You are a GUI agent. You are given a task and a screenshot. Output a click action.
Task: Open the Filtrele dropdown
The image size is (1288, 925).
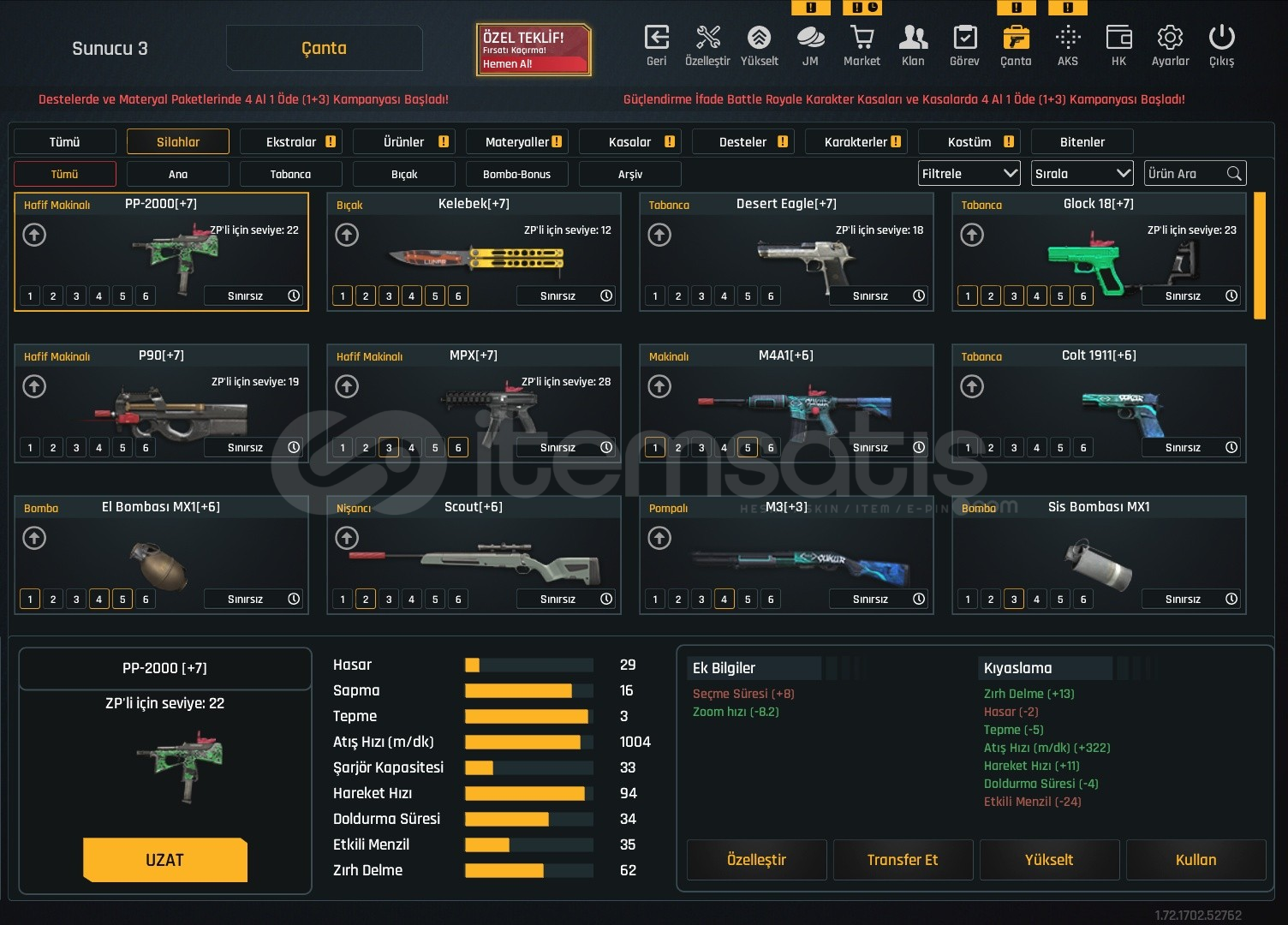pos(969,174)
